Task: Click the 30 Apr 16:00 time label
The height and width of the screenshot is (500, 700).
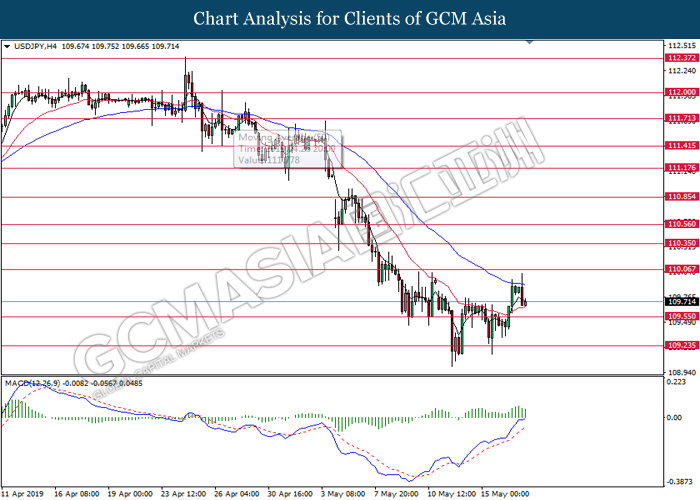Action: (290, 494)
